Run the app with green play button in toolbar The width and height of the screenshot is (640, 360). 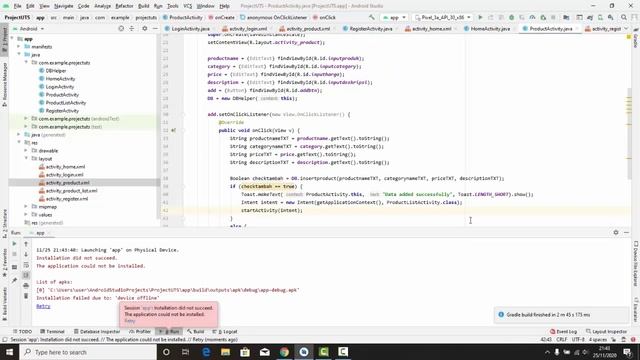pos(480,18)
